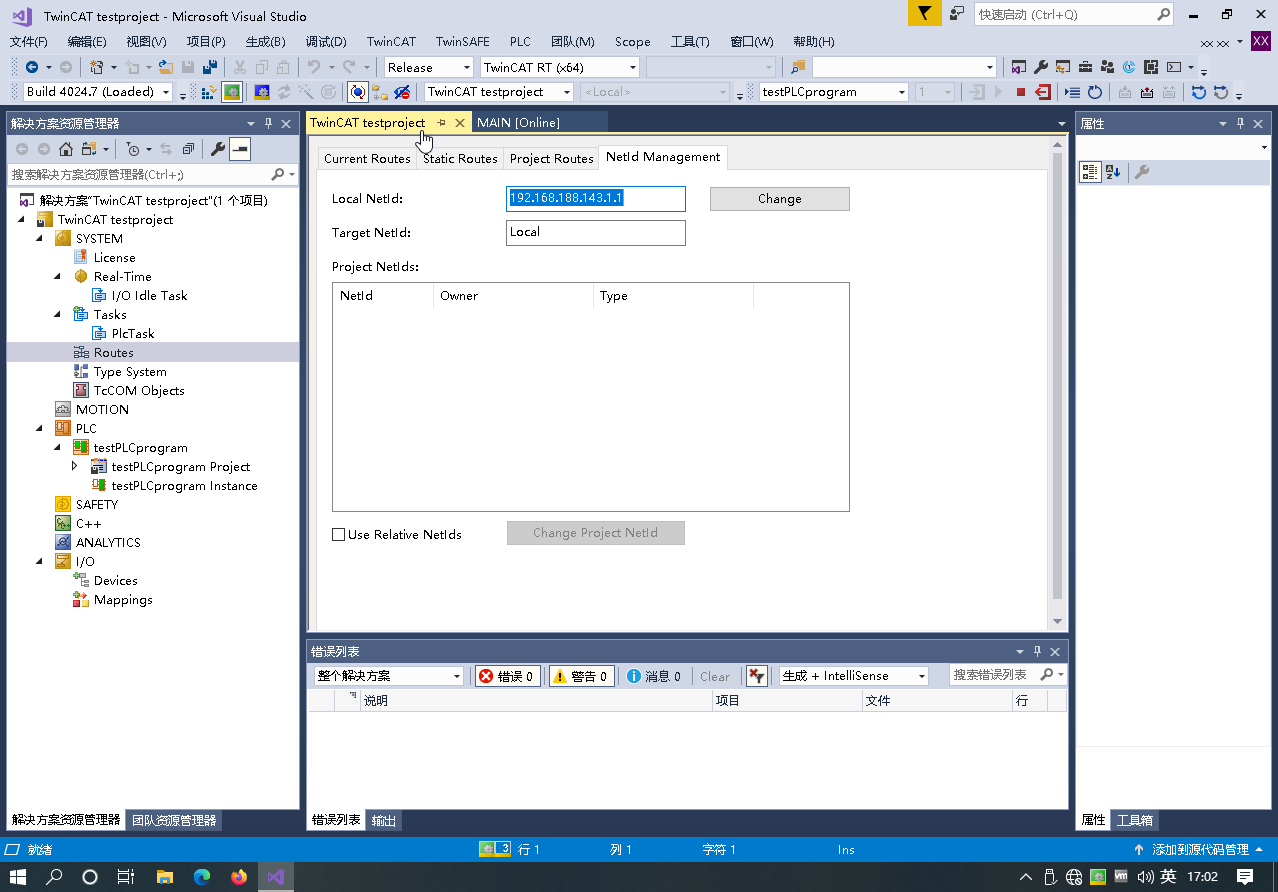The image size is (1278, 892).
Task: Collapse the SYSTEM tree node
Action: click(x=39, y=238)
